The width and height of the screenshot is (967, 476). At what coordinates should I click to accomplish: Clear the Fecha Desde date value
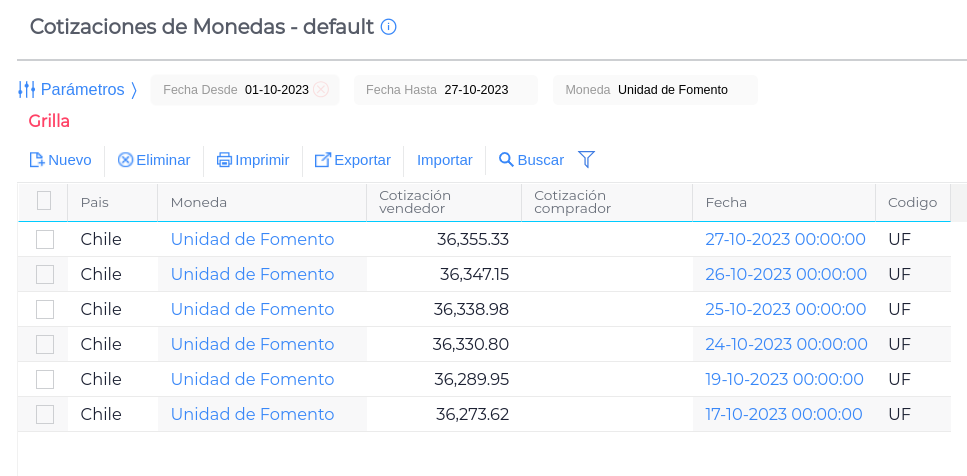point(321,90)
